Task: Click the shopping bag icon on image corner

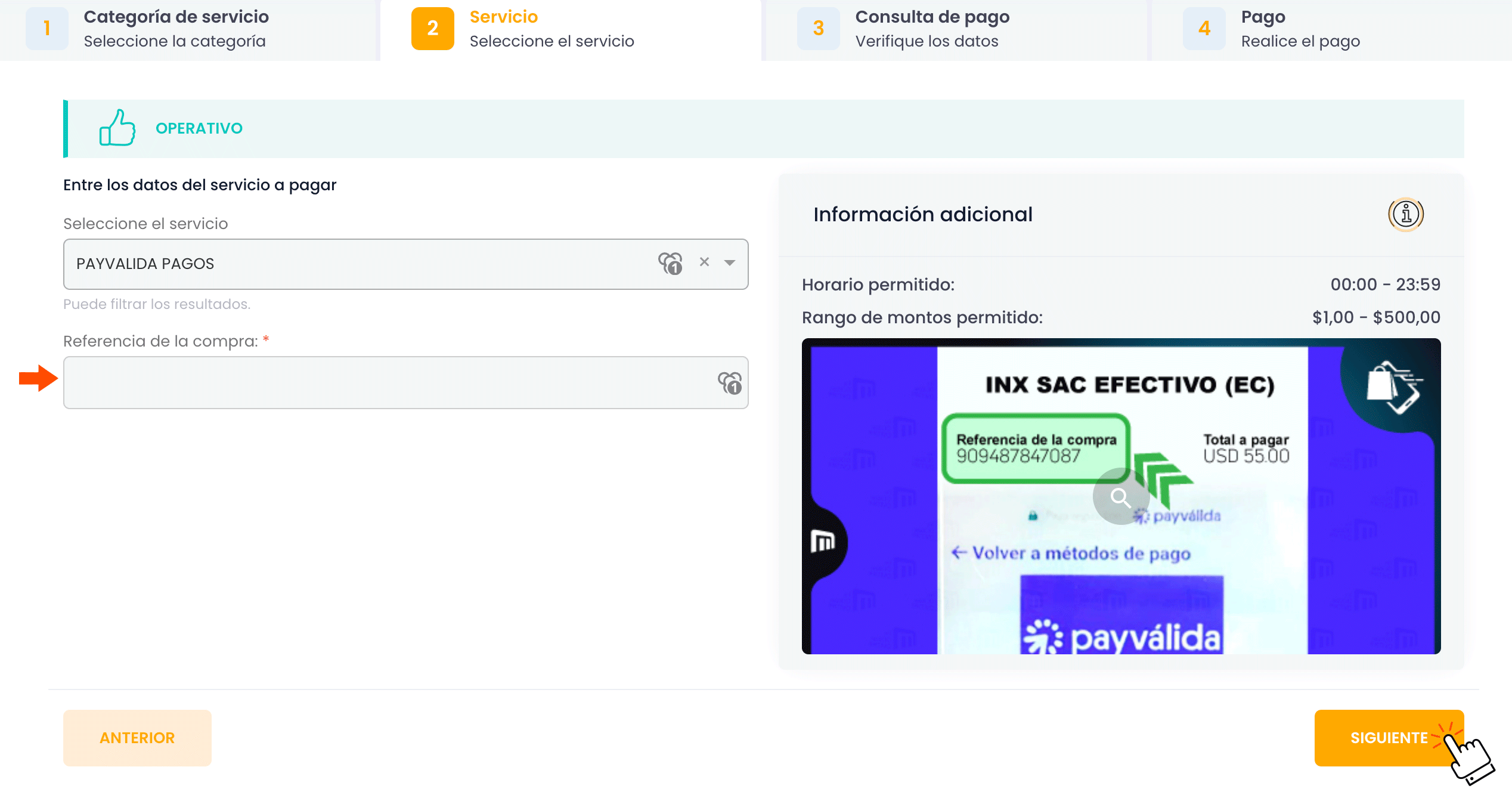Action: click(x=1394, y=386)
